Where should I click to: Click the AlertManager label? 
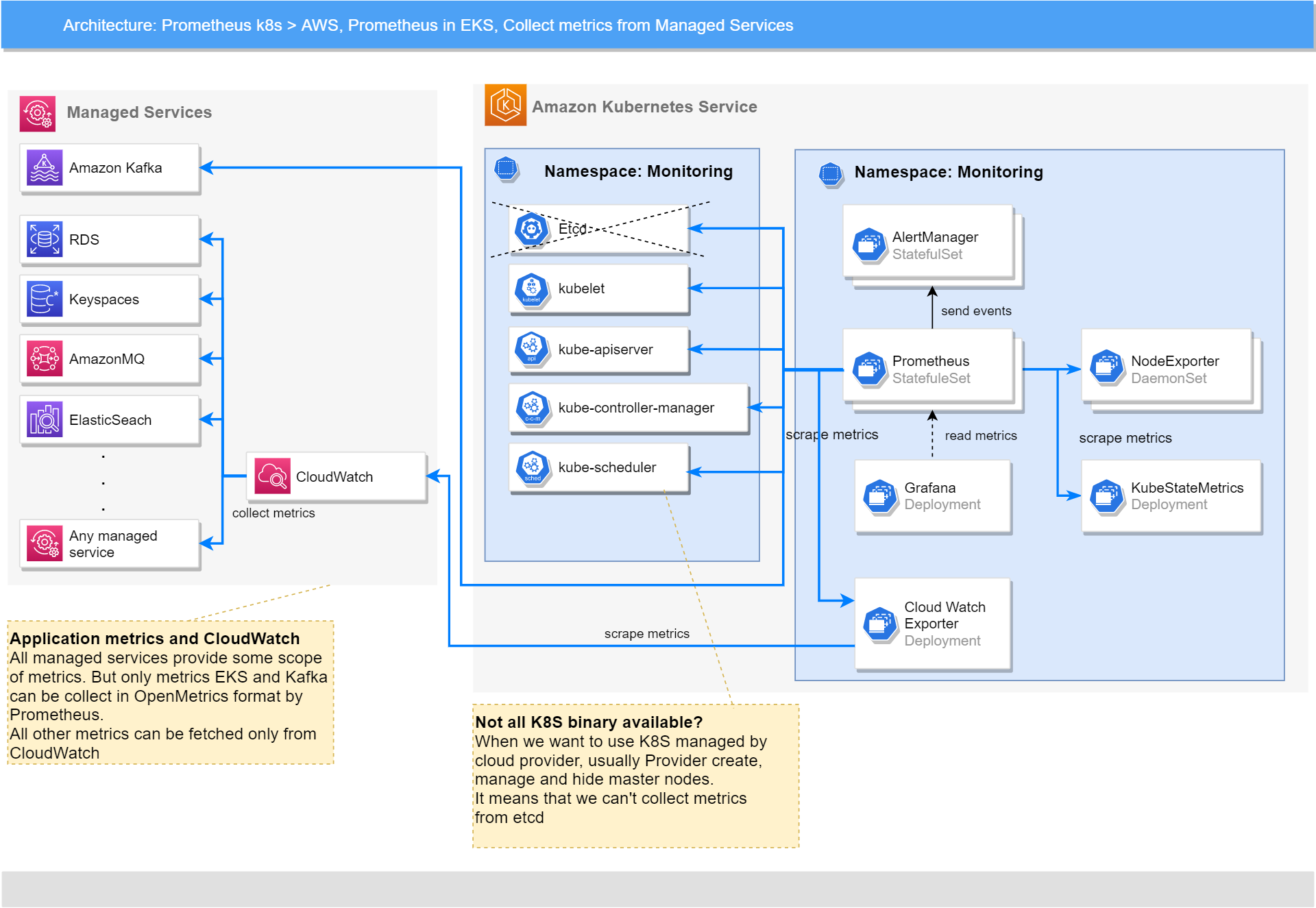tap(935, 237)
